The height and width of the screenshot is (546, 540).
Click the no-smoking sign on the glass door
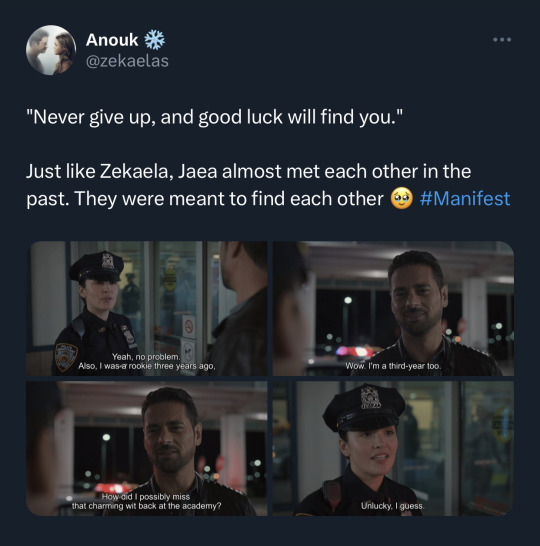pos(189,327)
